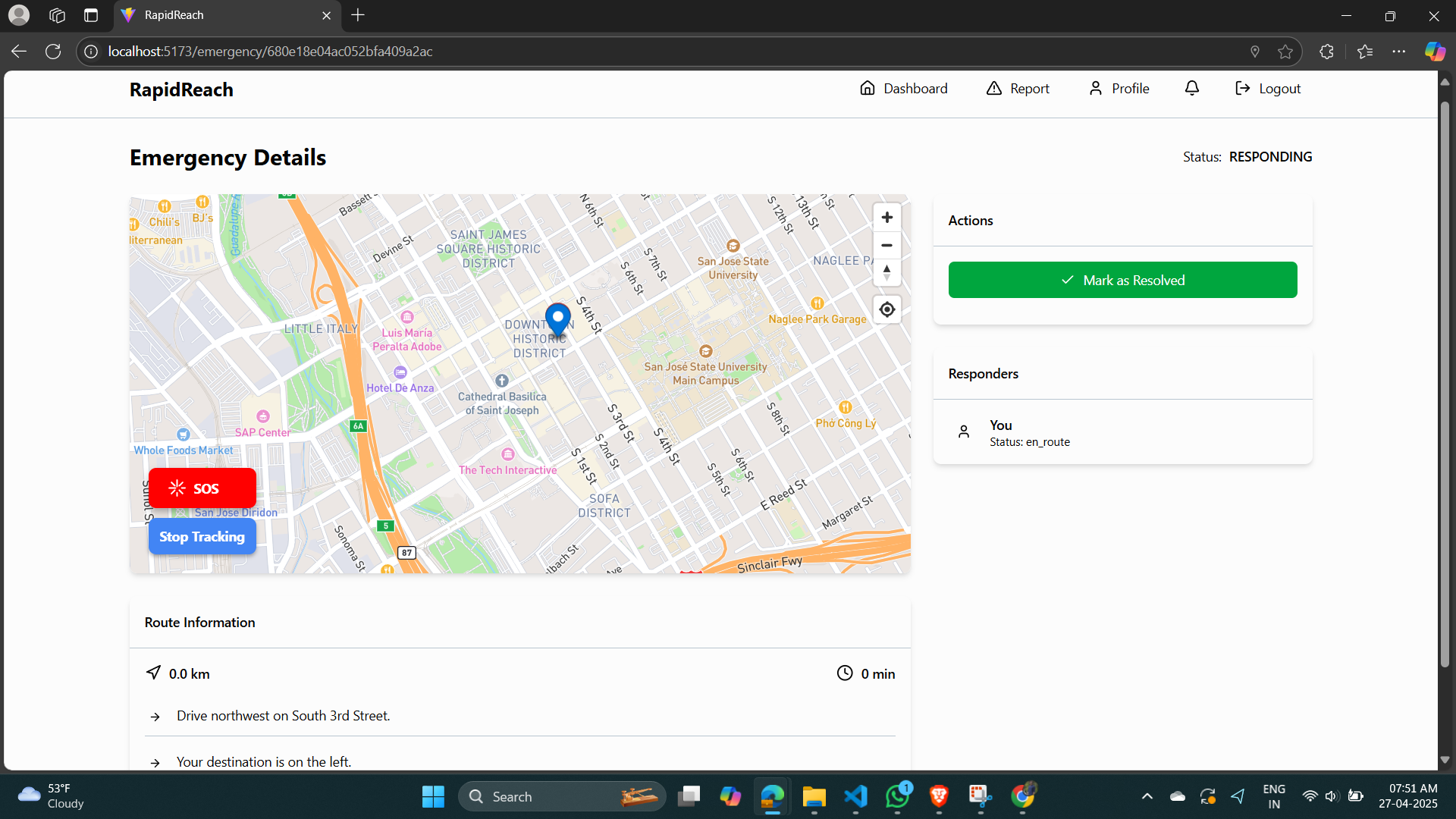Zoom out on the map

(886, 246)
